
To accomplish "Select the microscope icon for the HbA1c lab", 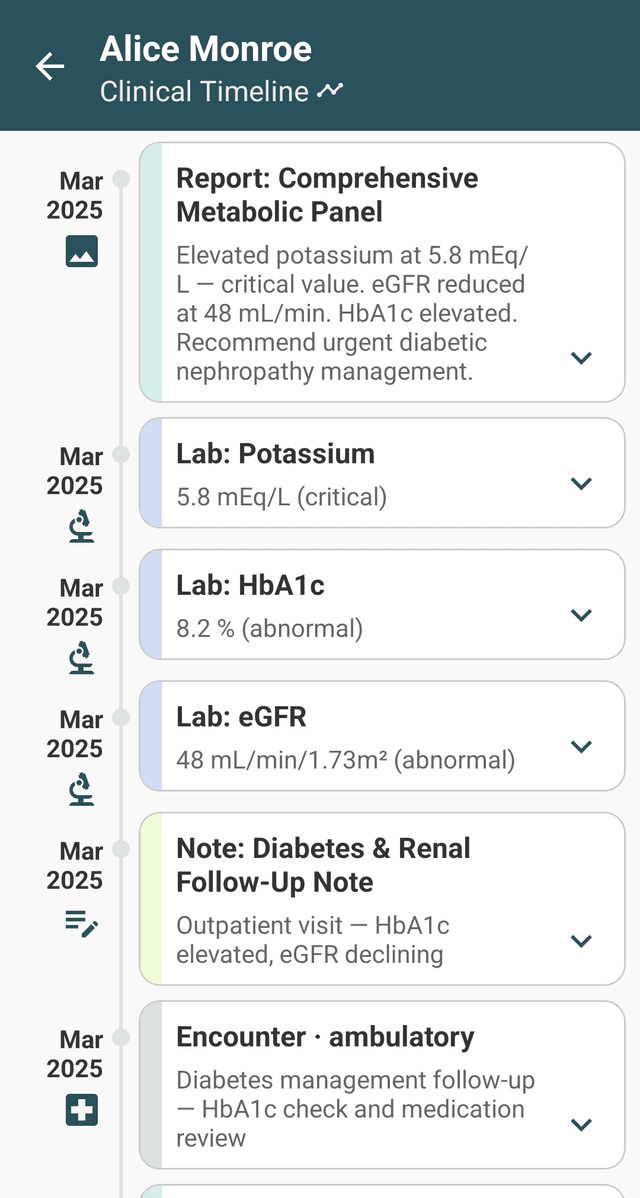I will coord(81,658).
